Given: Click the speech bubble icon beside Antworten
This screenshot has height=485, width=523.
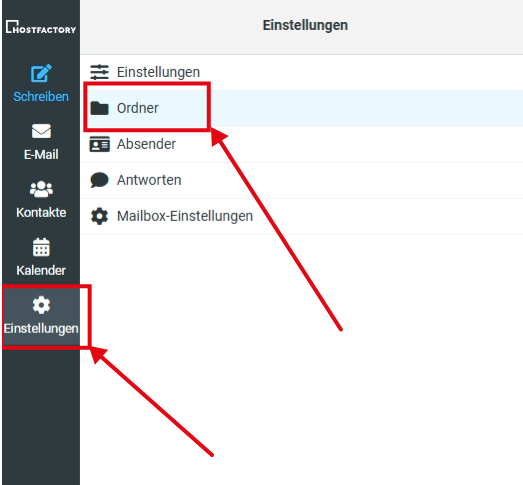Looking at the screenshot, I should (x=99, y=180).
